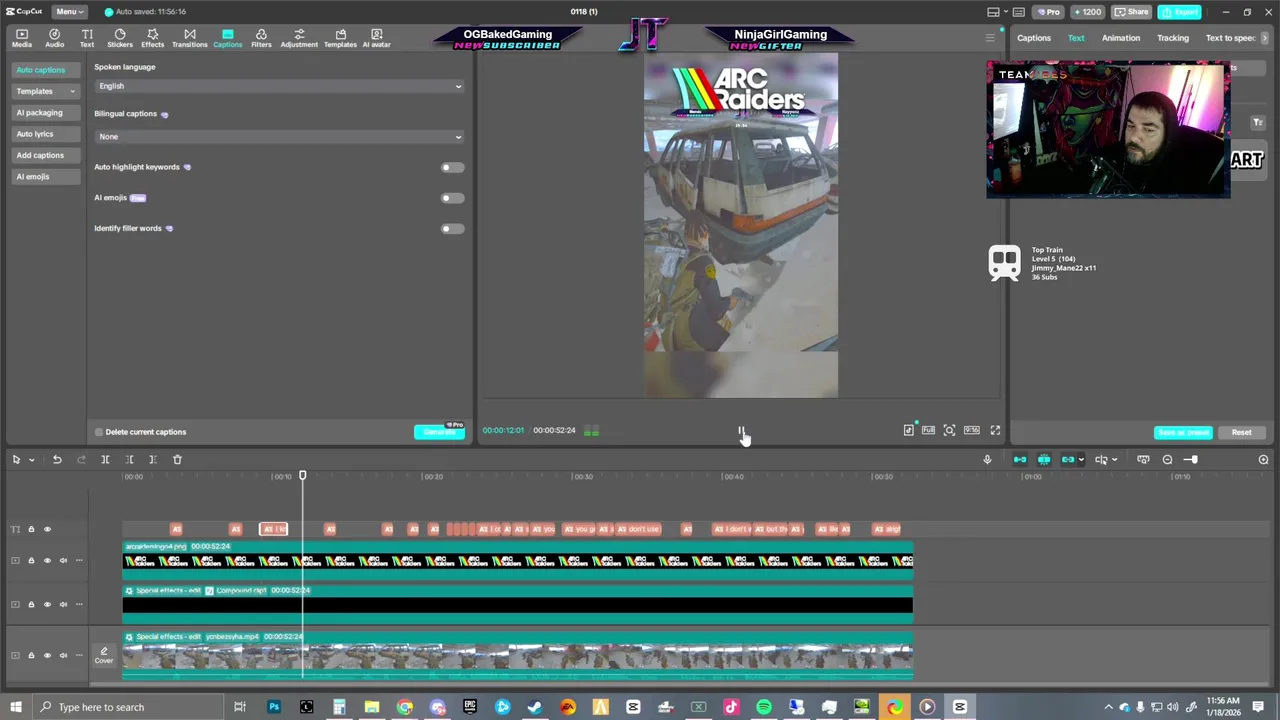The height and width of the screenshot is (720, 1280).
Task: Click the Export button
Action: click(1180, 12)
